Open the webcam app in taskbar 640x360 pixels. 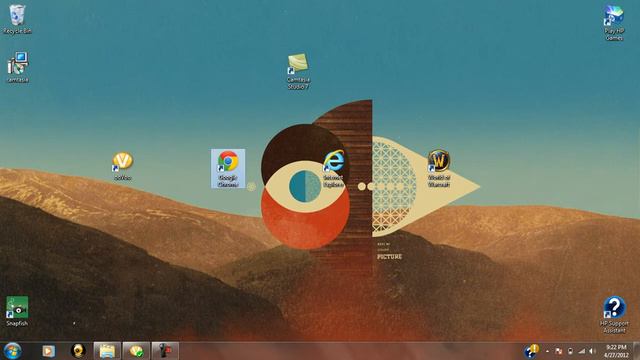78,351
